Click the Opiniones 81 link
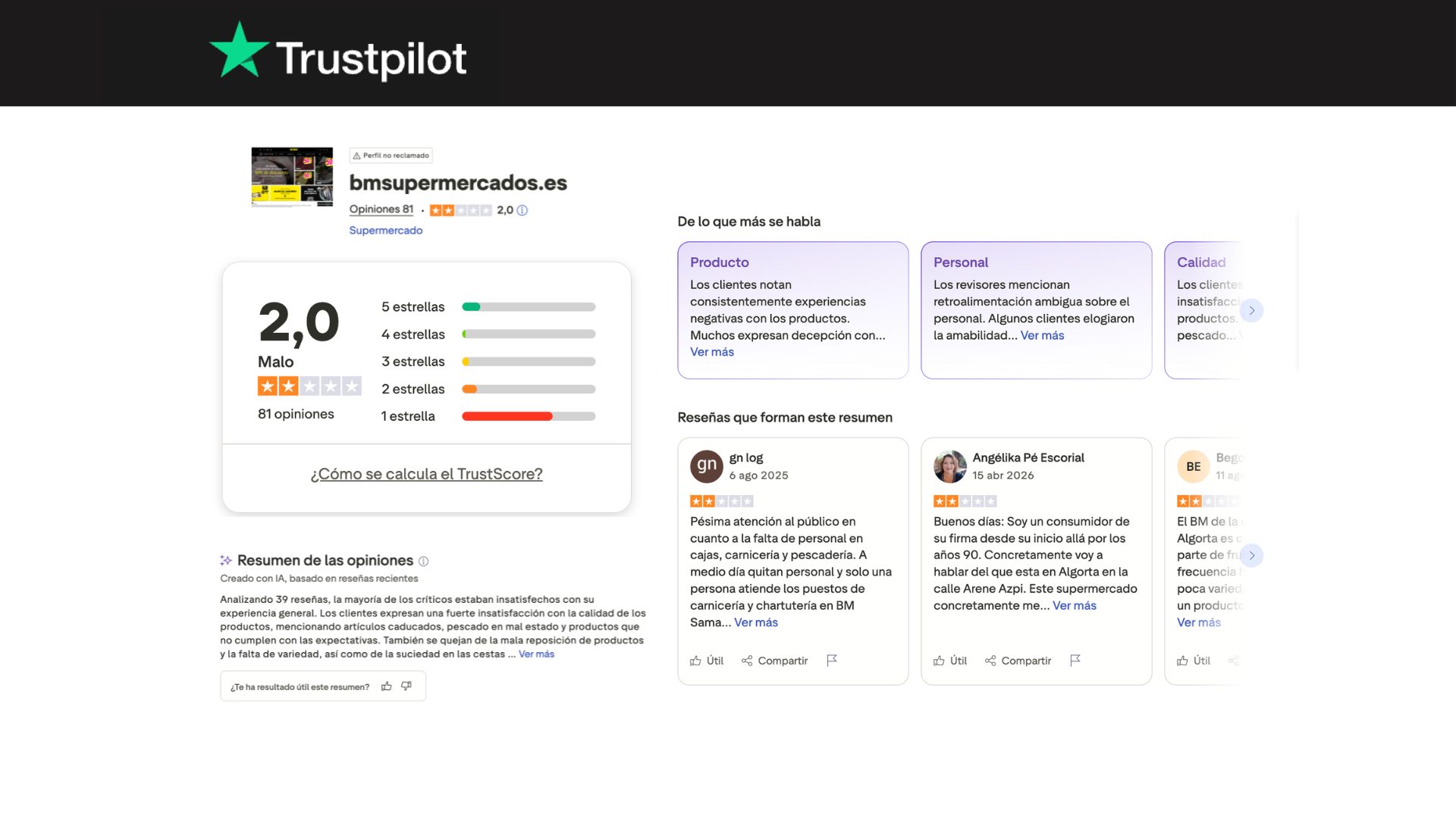This screenshot has height=819, width=1456. [381, 209]
